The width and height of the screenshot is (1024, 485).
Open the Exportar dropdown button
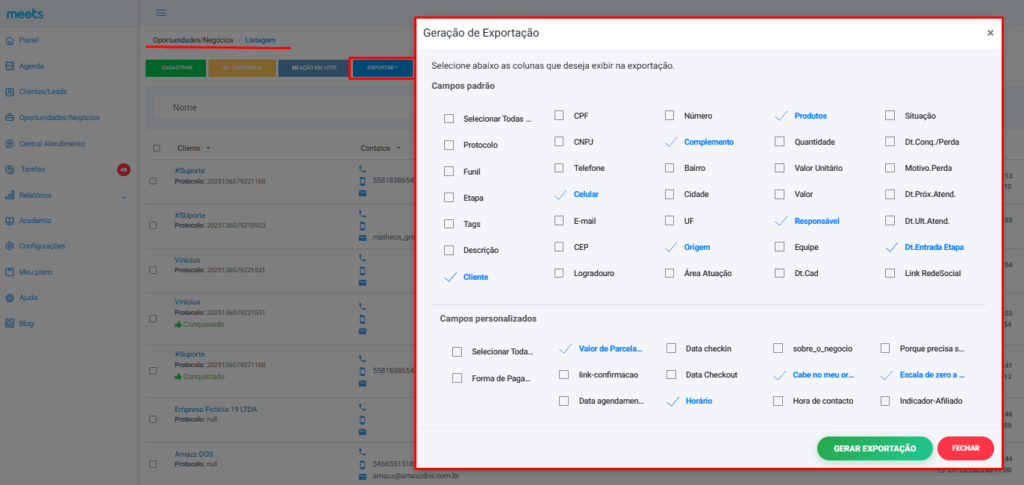point(382,68)
